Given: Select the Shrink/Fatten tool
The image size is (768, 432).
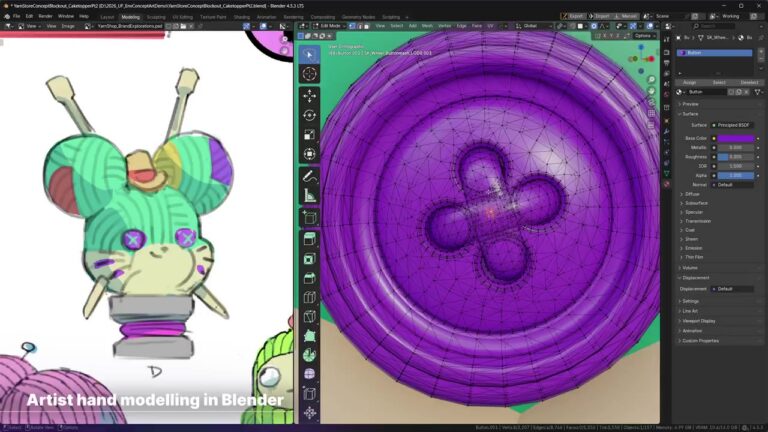Looking at the screenshot, I should pos(309,413).
